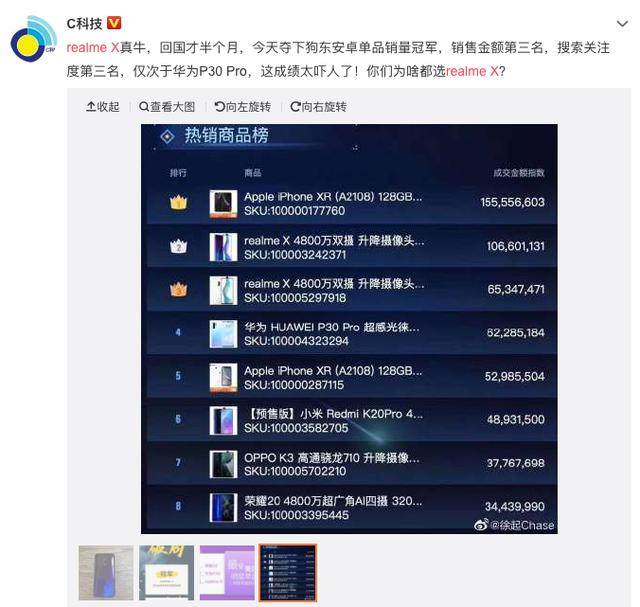Click the realme X product image SKU:100005297918
The image size is (640, 607).
[223, 290]
